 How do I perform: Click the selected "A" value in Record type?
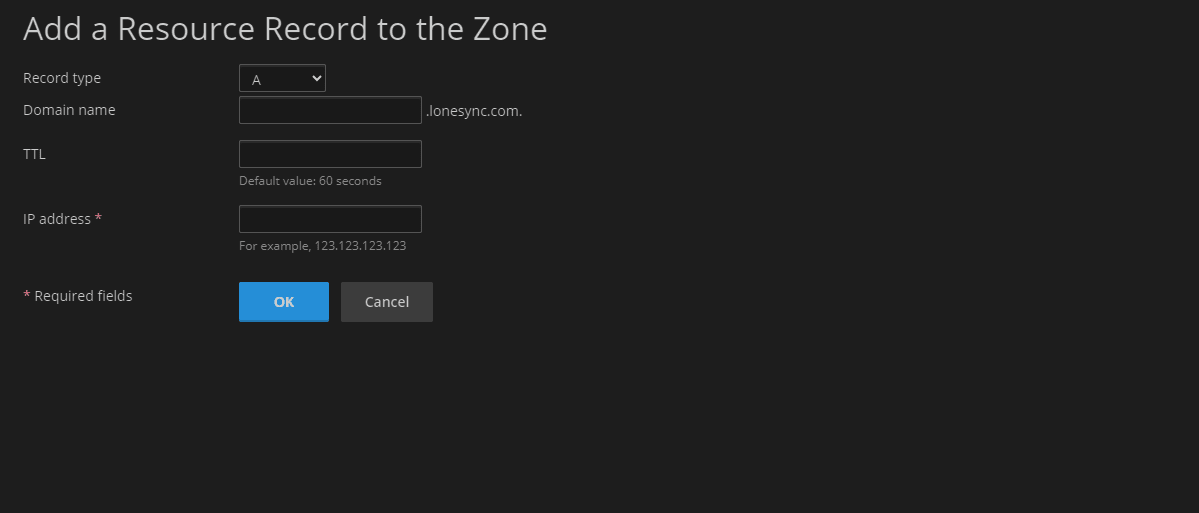257,80
